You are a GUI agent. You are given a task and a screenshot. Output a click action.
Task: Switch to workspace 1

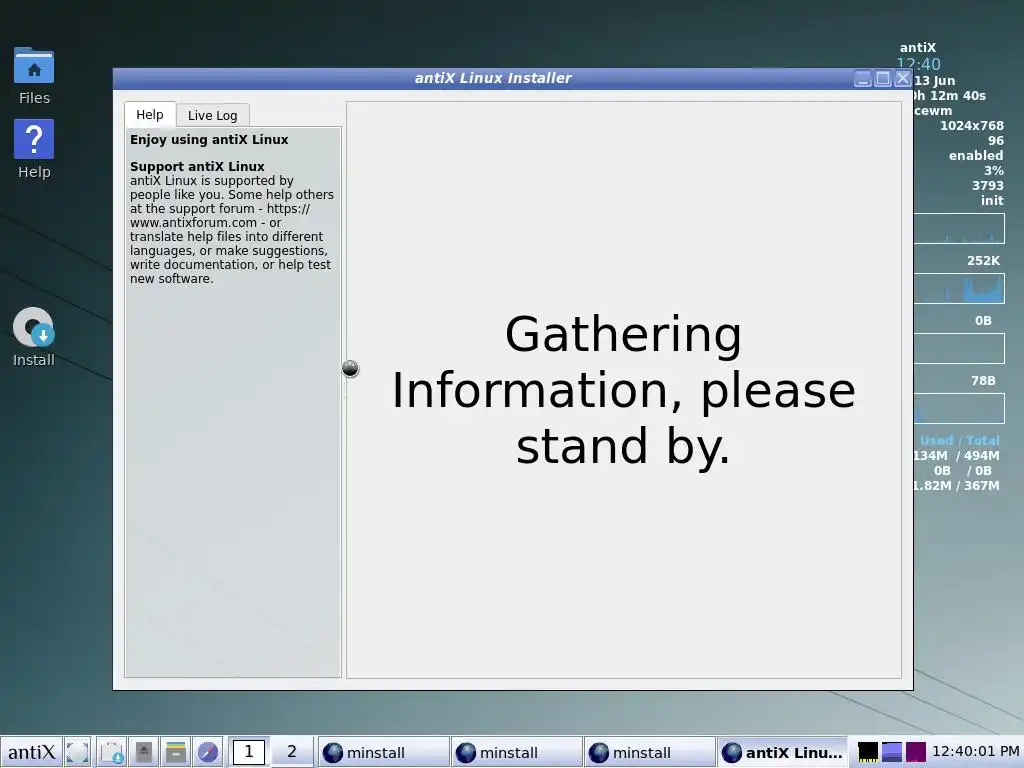tap(248, 752)
